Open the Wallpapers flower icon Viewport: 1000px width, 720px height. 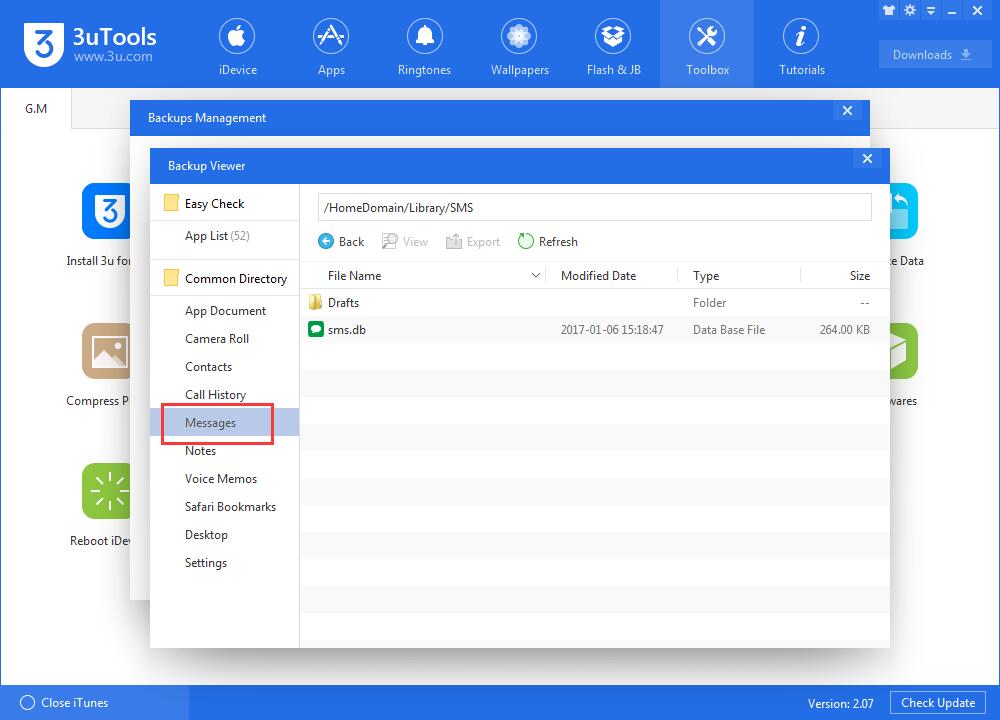(519, 36)
